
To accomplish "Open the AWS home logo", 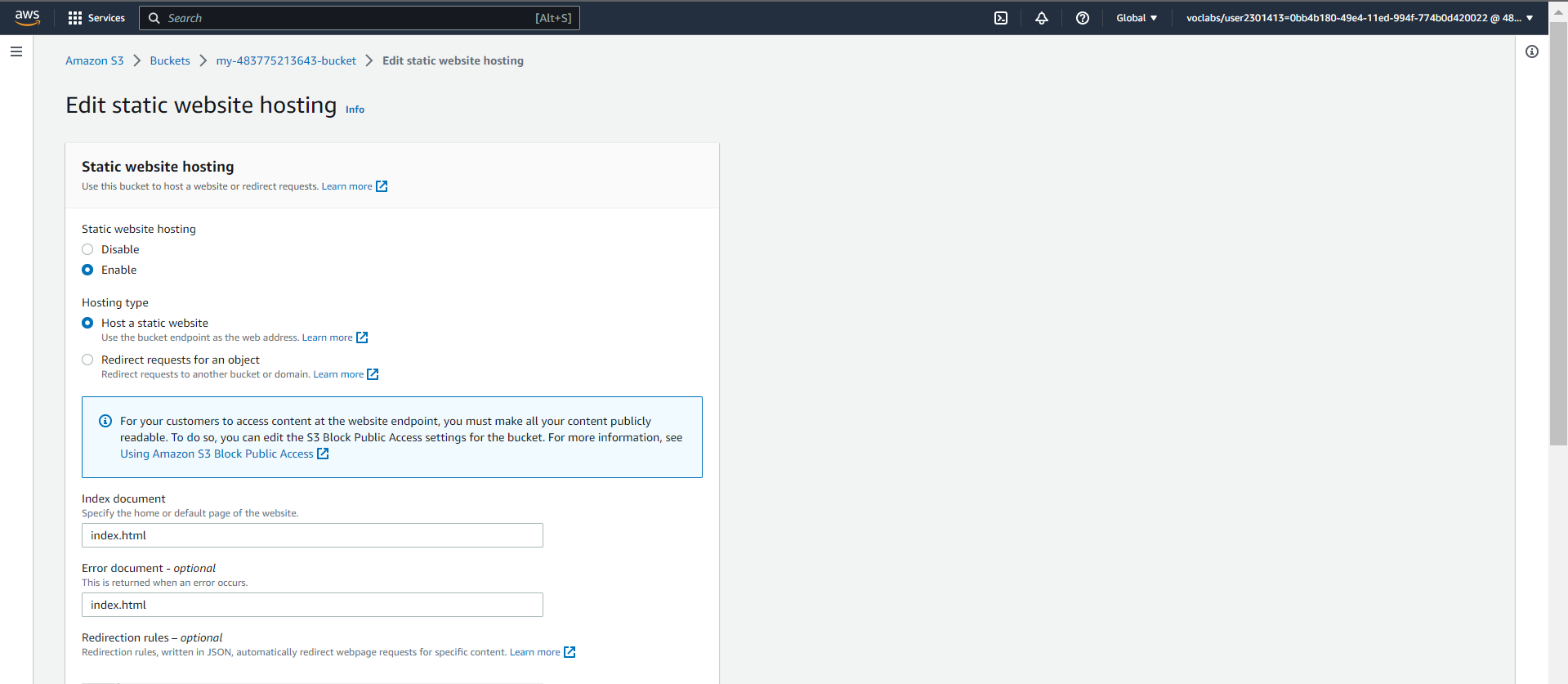I will pyautogui.click(x=27, y=18).
